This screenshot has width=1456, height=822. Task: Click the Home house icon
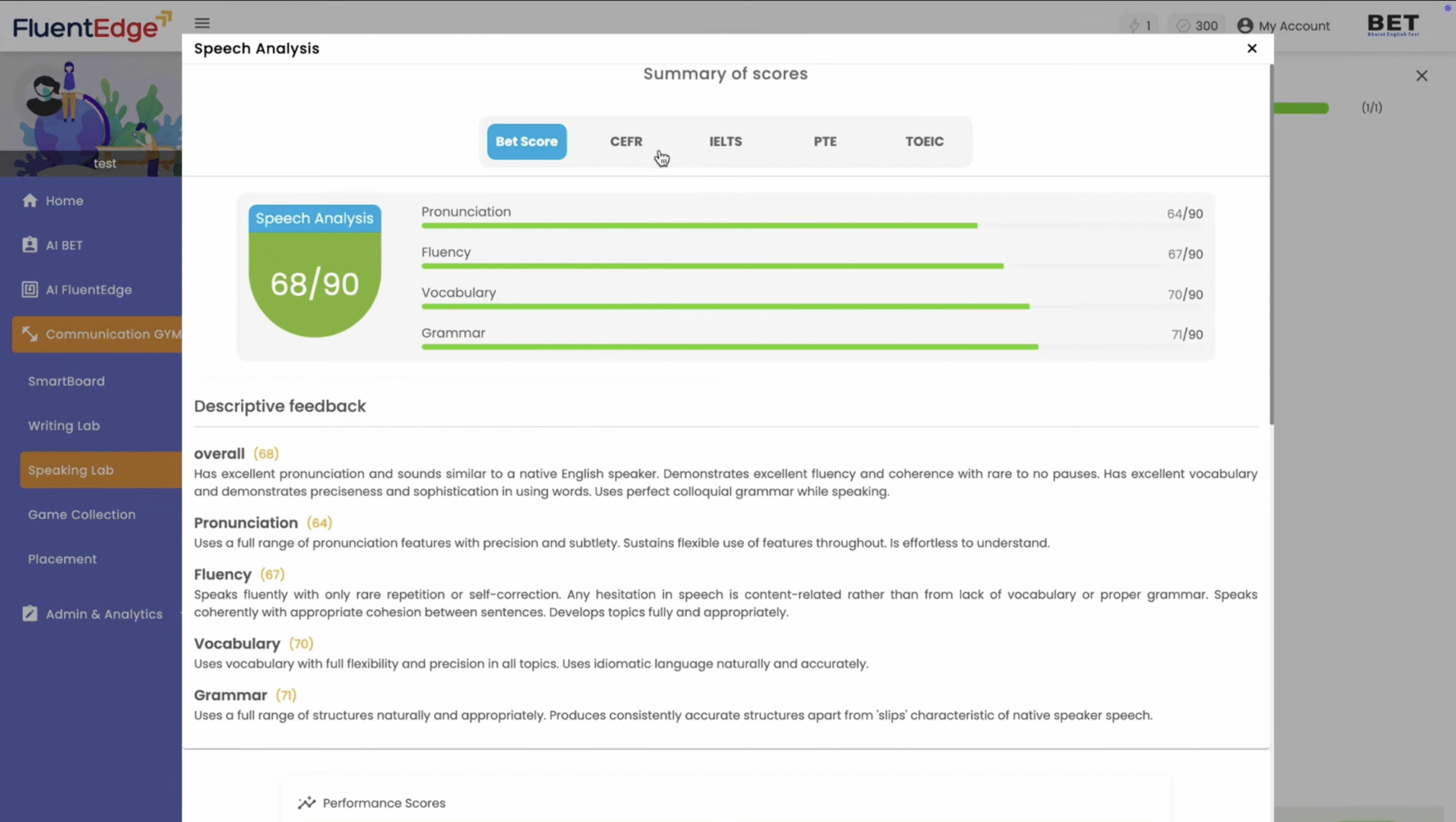click(x=30, y=201)
